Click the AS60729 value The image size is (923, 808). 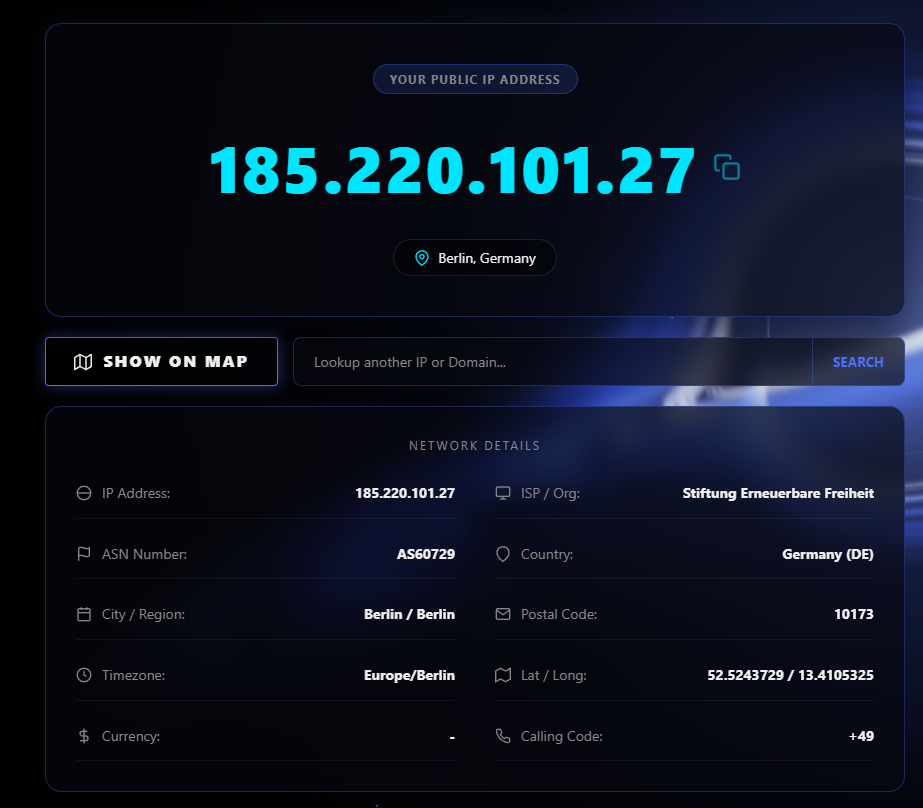click(426, 554)
